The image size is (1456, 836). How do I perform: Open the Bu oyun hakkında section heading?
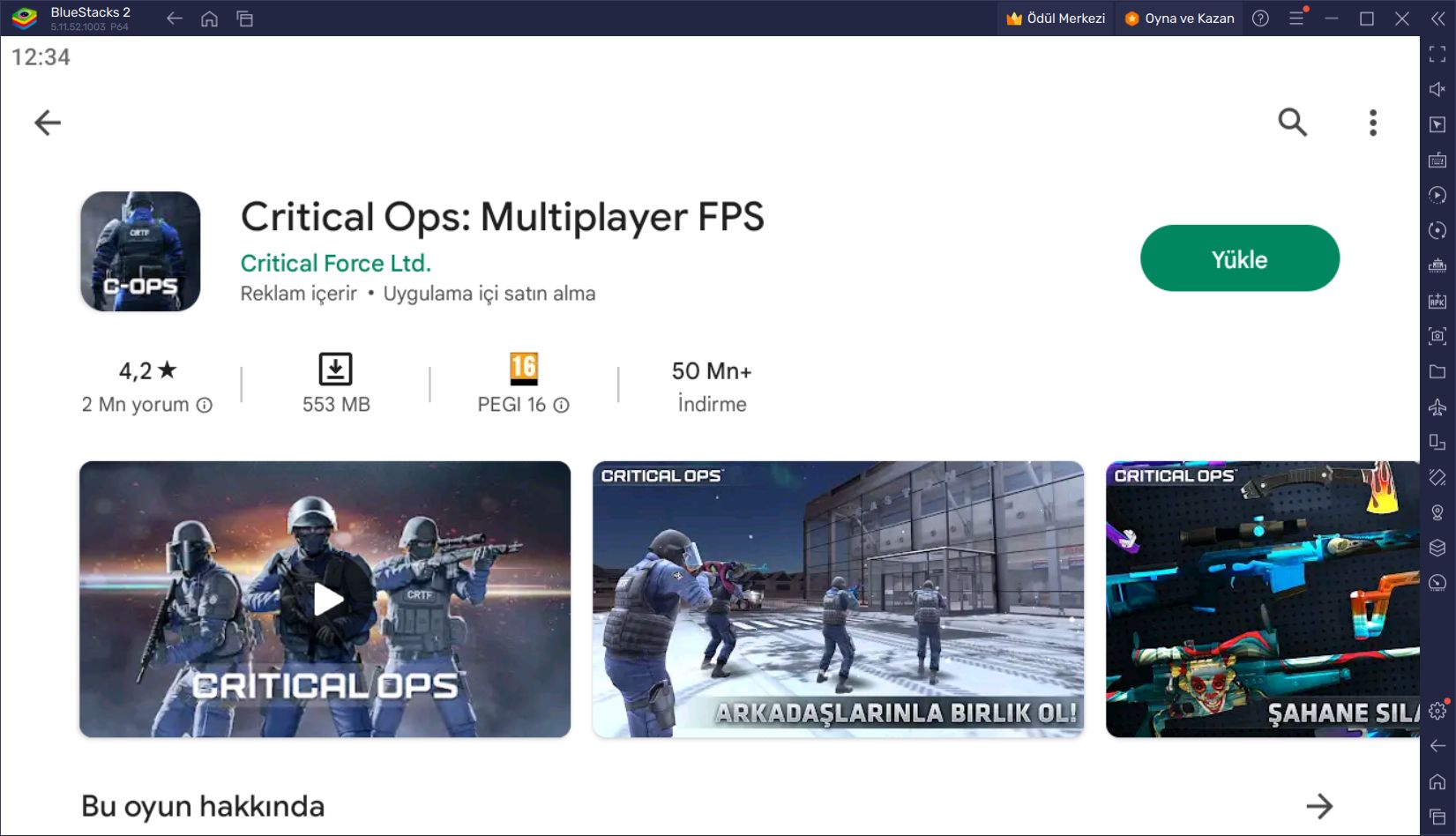(x=203, y=806)
